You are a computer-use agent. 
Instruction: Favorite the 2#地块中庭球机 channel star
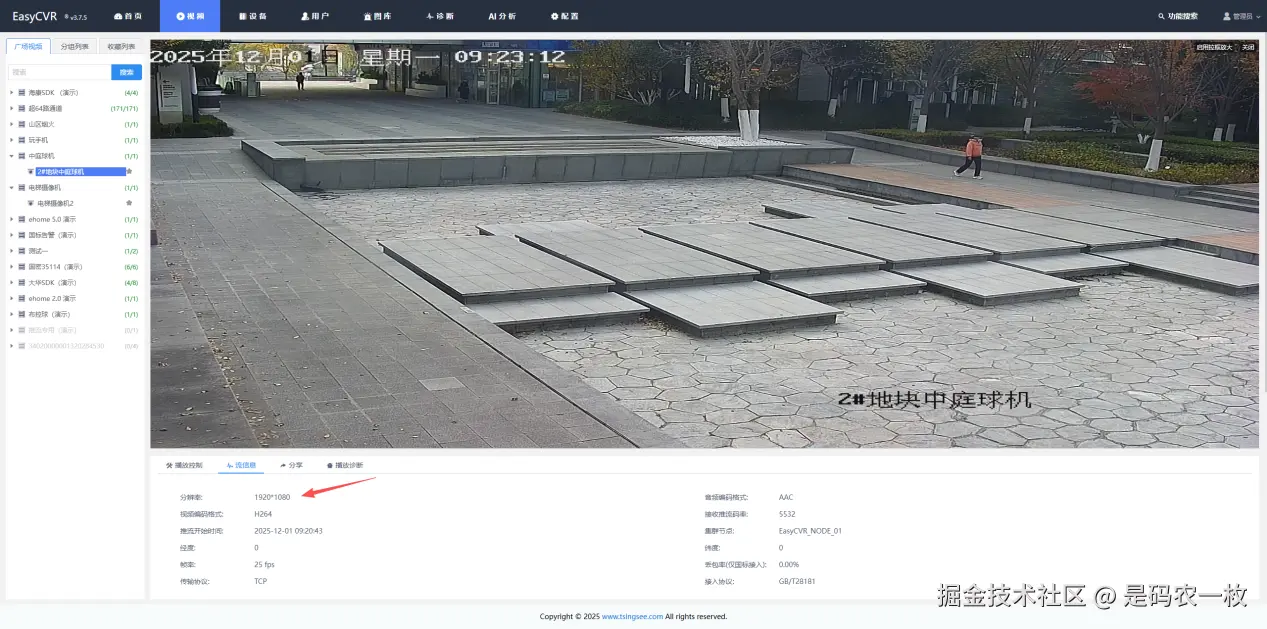point(128,172)
